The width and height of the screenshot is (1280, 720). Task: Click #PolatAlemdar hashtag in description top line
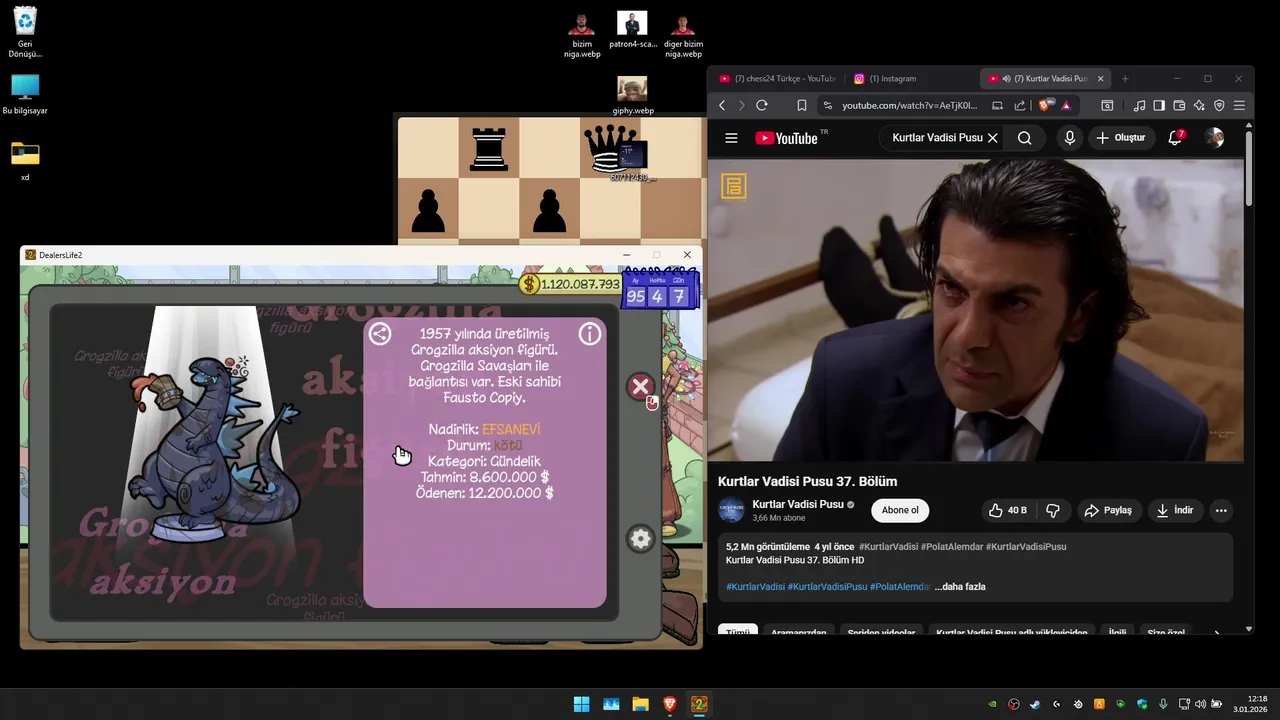[x=951, y=547]
